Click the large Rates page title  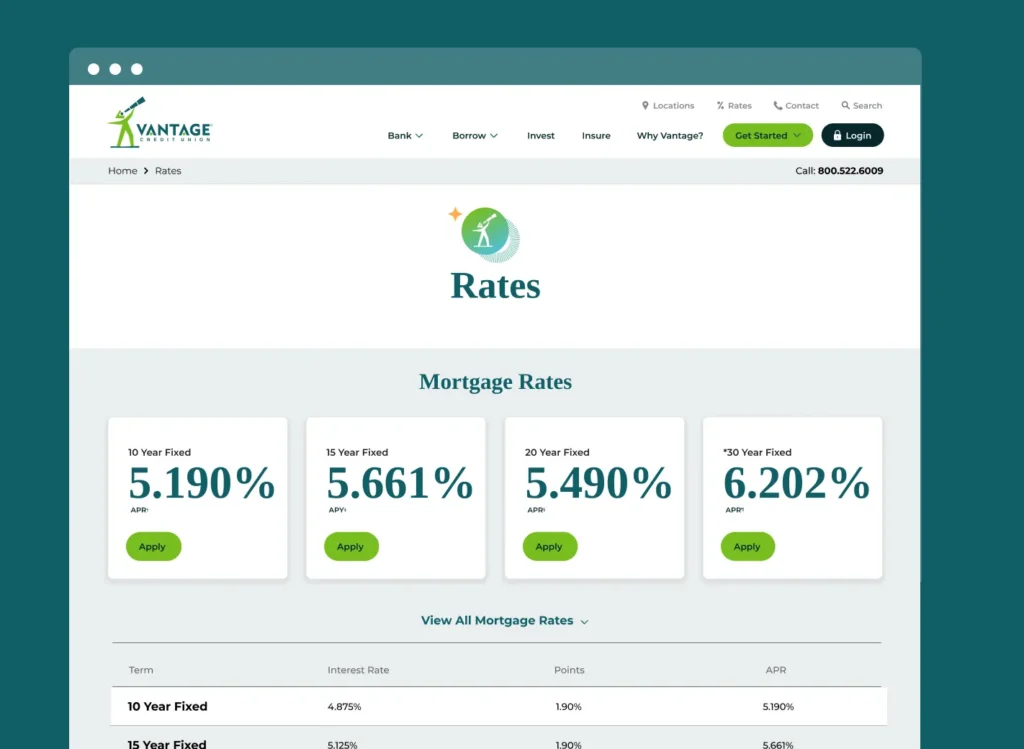495,286
